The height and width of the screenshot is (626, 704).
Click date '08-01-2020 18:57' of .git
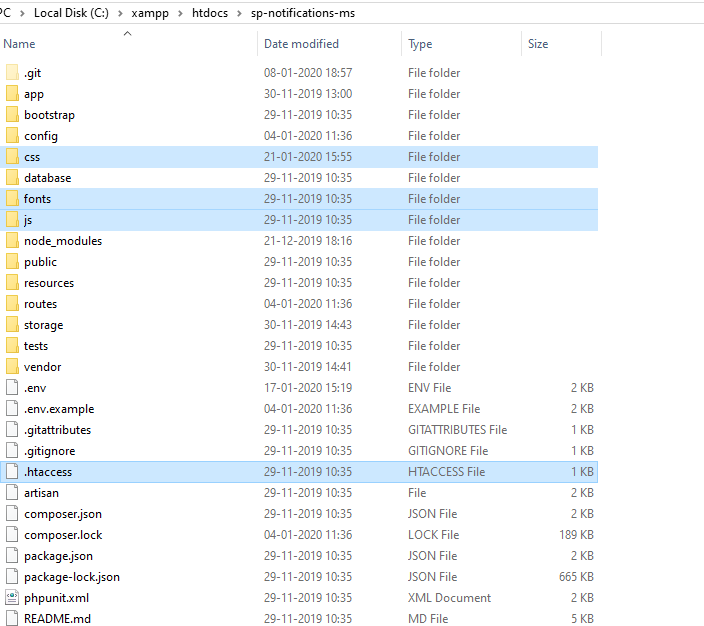(x=308, y=73)
